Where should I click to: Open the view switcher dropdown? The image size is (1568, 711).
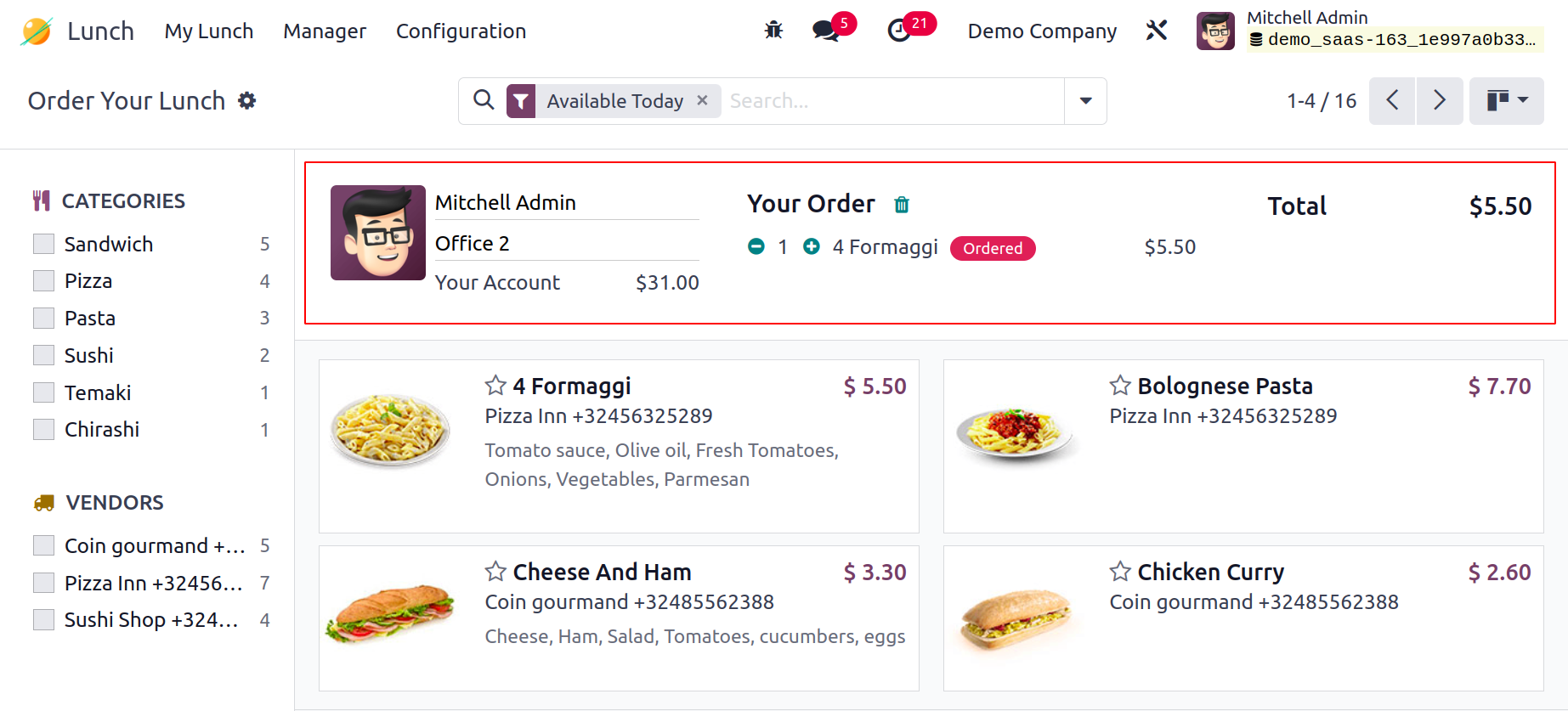1507,101
